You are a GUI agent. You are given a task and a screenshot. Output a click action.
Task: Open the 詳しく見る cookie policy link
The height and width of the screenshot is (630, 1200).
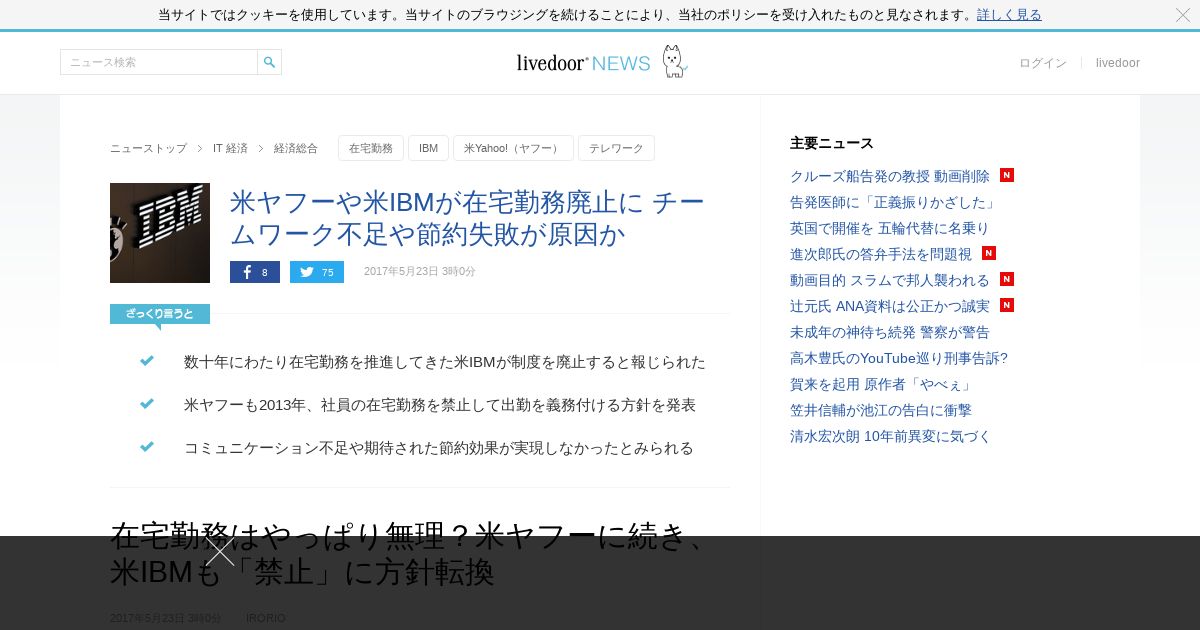point(1009,15)
